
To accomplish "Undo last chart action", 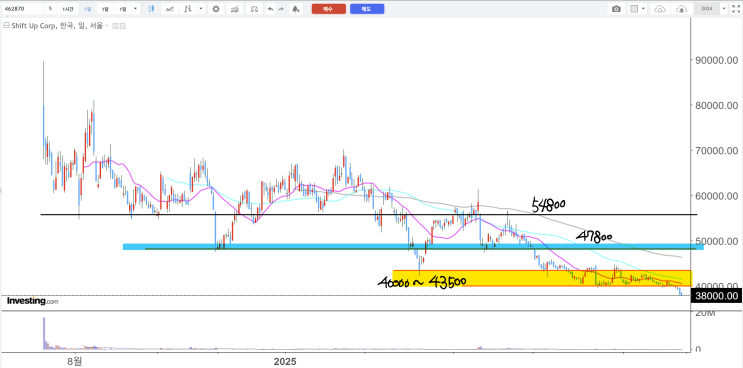I will tap(270, 9).
